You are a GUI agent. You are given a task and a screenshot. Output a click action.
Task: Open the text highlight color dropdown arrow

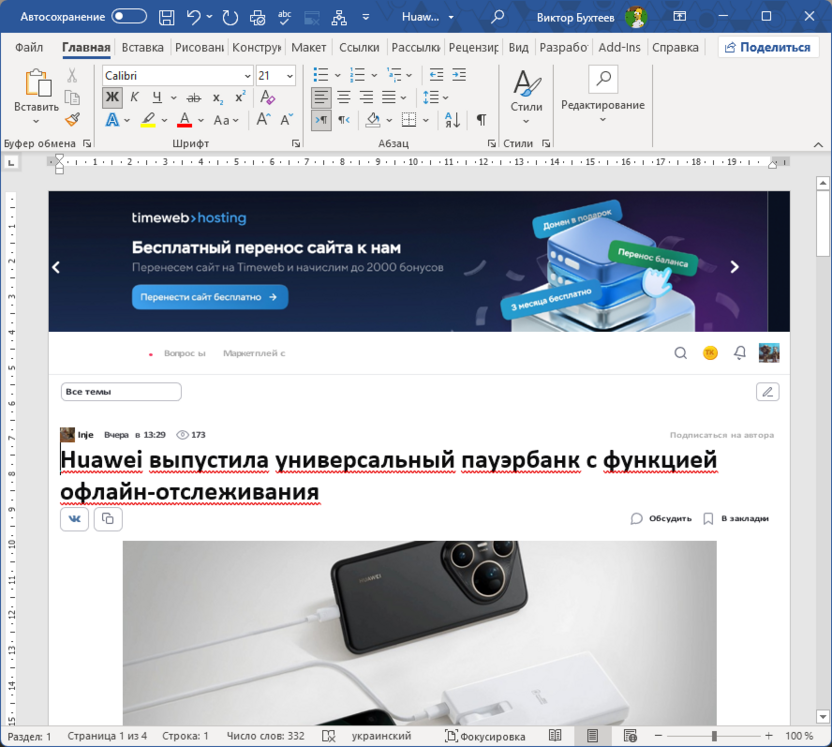[164, 120]
